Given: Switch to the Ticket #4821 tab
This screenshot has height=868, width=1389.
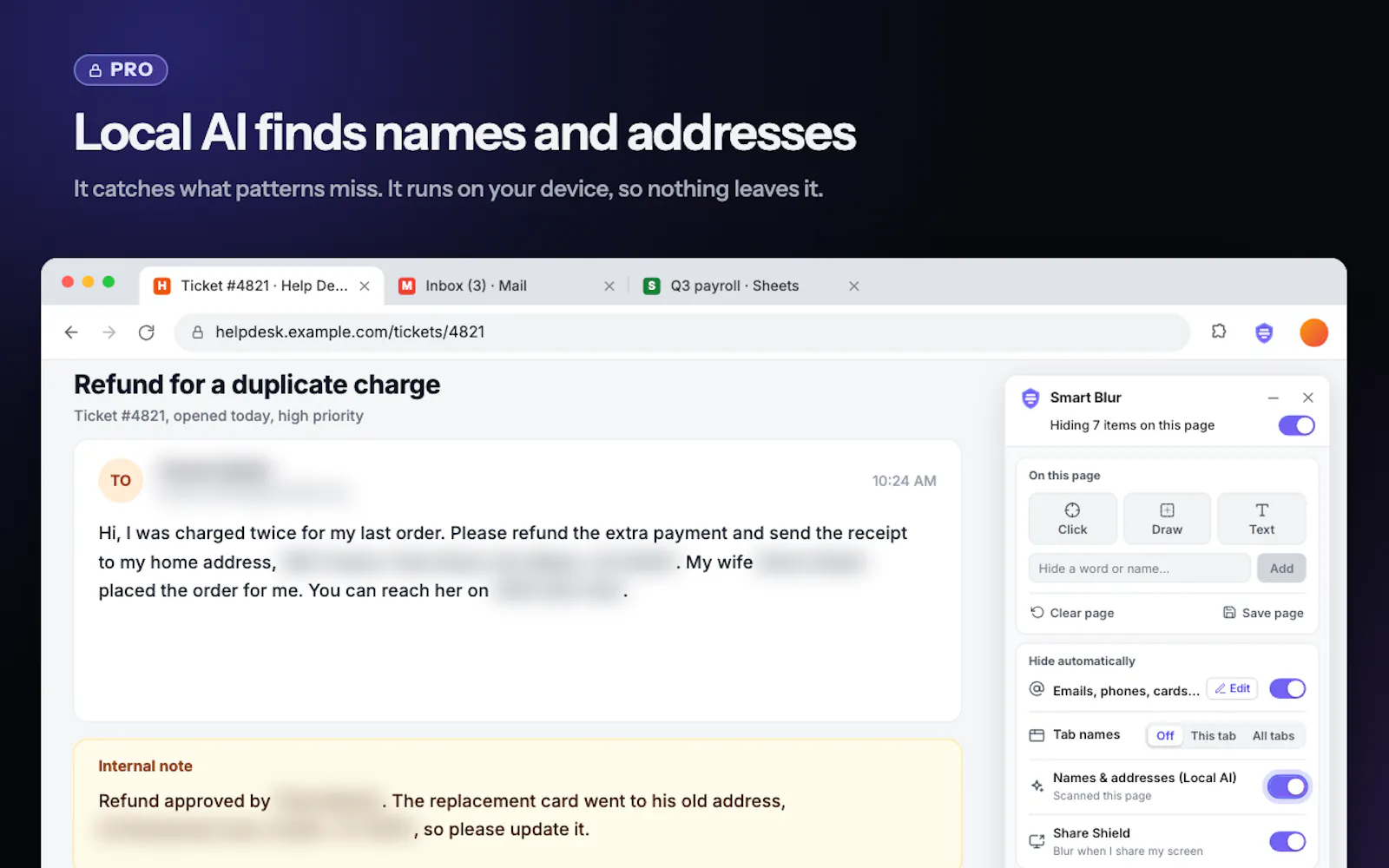Looking at the screenshot, I should (262, 286).
